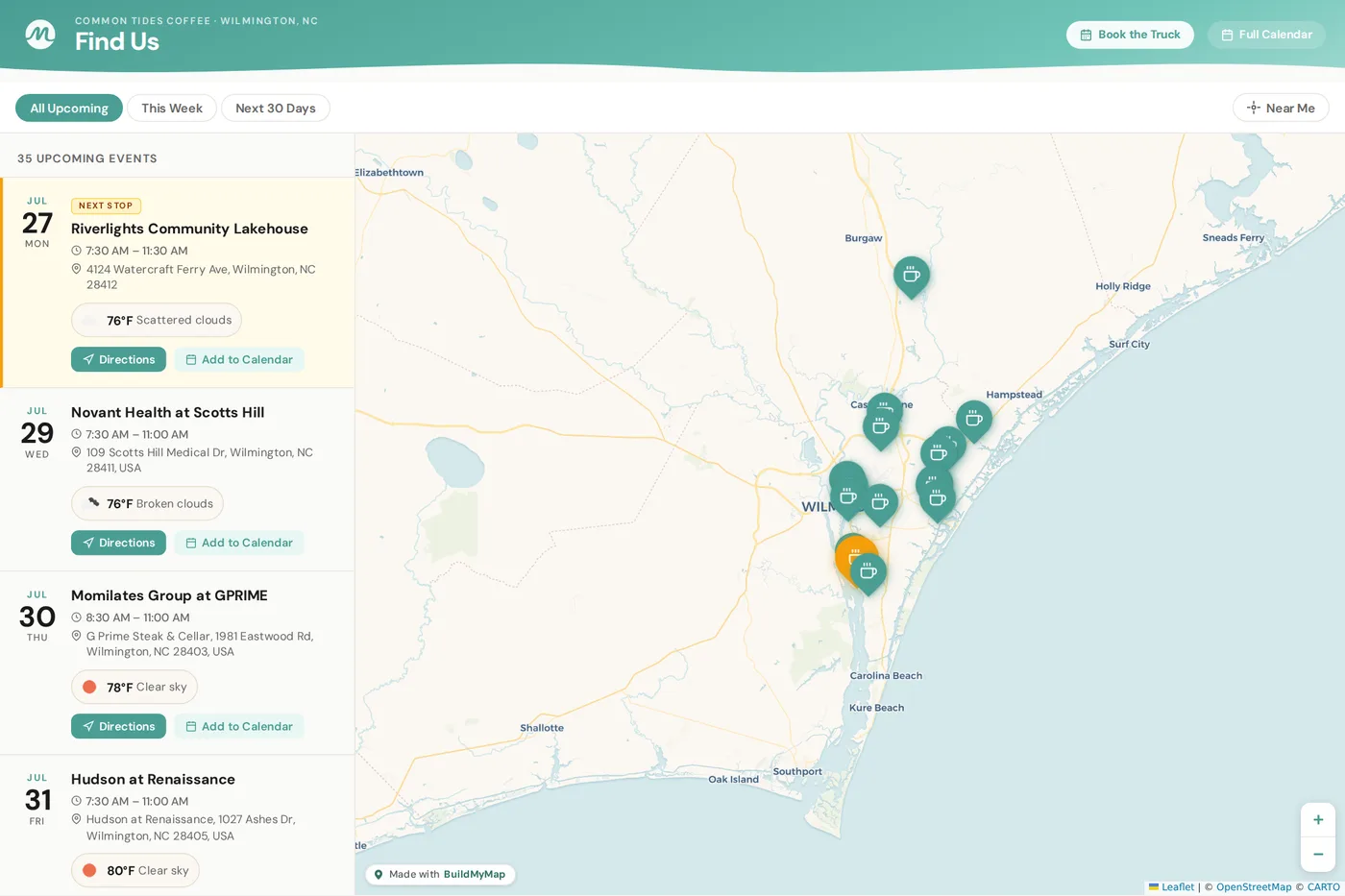The height and width of the screenshot is (896, 1345).
Task: Click the coffee marker near Hampstead
Action: click(974, 420)
